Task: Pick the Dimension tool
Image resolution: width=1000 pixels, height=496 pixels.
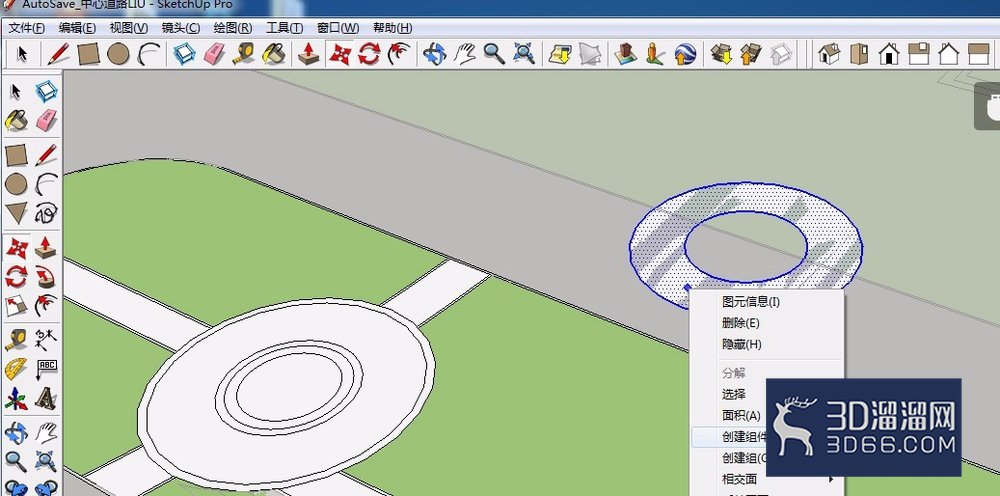Action: (46, 338)
